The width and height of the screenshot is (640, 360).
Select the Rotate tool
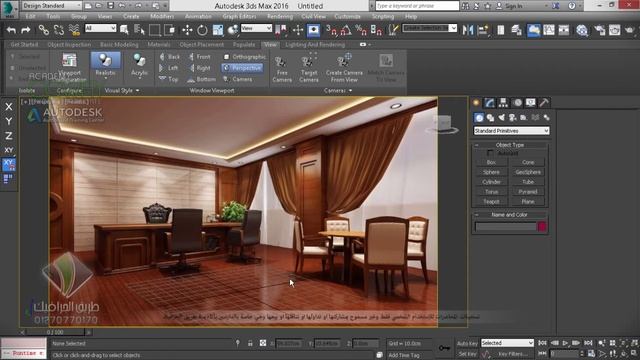202,30
